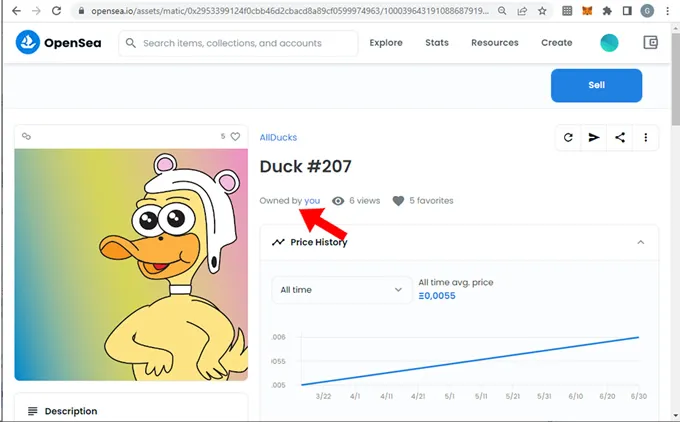Open the three-dot more options menu
The image size is (680, 422).
coord(646,138)
